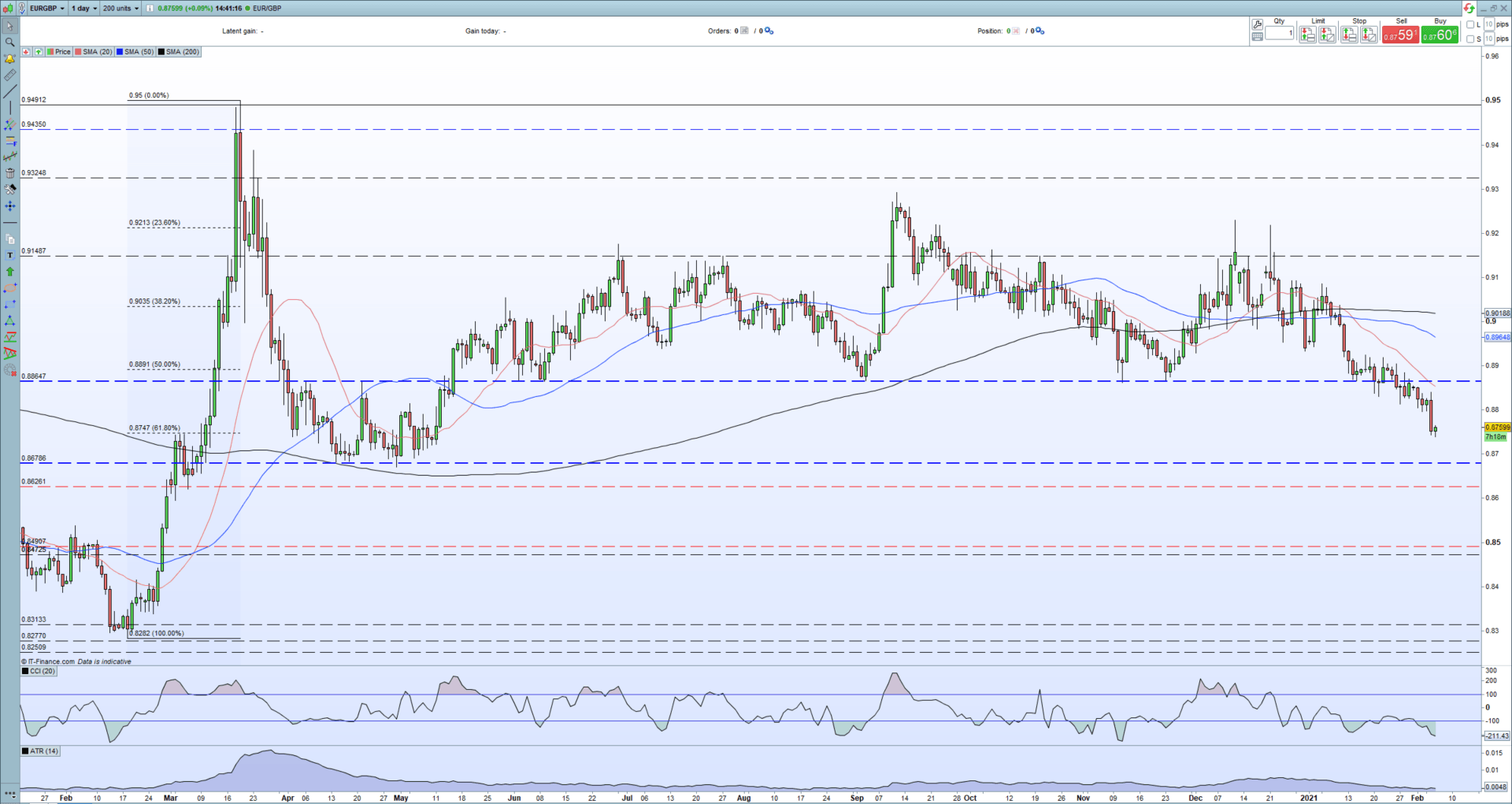
Task: Toggle the S pips checkbox
Action: pyautogui.click(x=1470, y=39)
